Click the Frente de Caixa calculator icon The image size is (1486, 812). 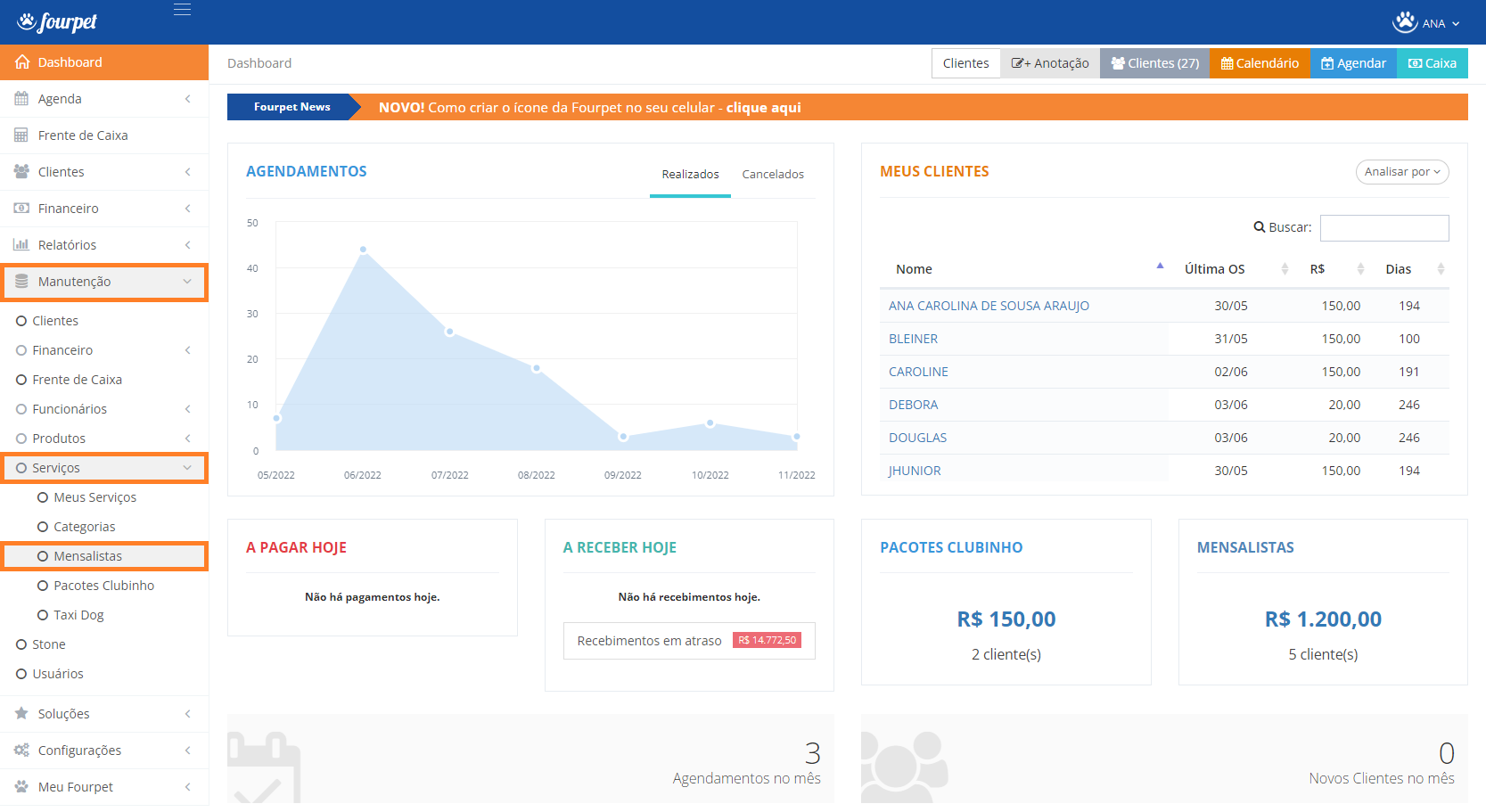[x=21, y=135]
